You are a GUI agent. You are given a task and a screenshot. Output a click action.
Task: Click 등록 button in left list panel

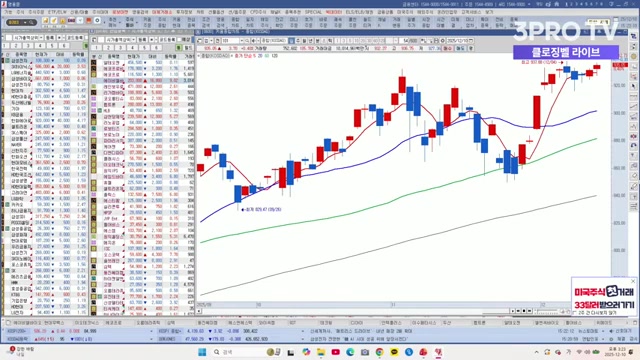(50, 38)
